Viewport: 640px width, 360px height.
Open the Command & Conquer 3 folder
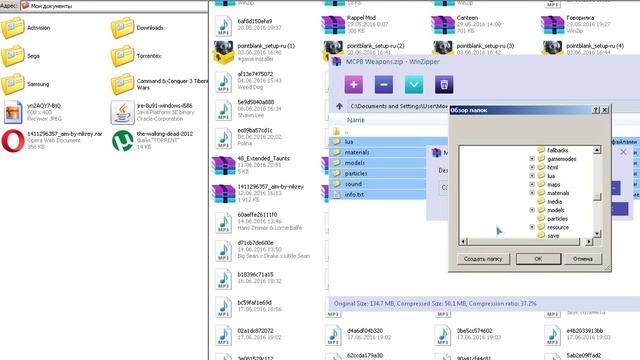(159, 84)
